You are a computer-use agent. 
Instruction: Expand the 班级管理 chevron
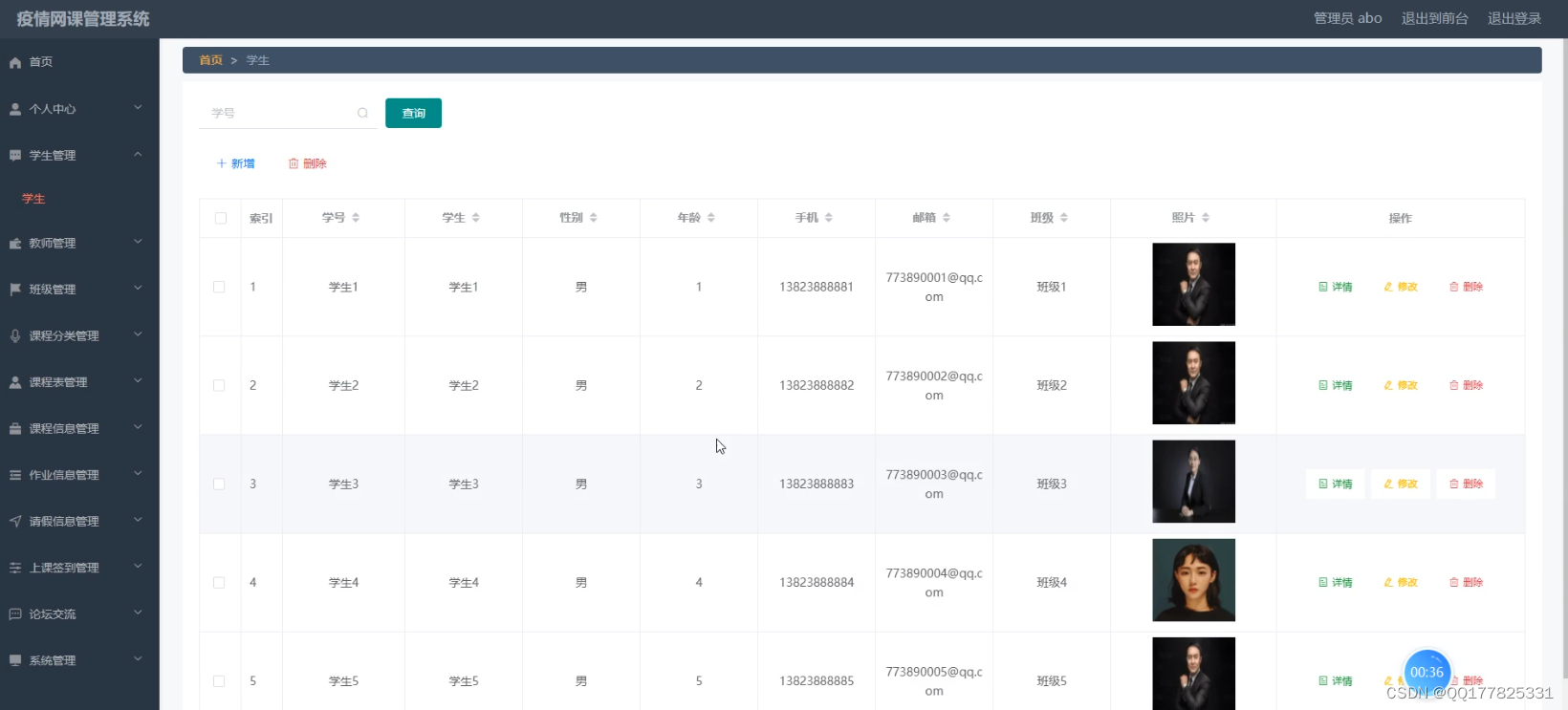tap(138, 288)
